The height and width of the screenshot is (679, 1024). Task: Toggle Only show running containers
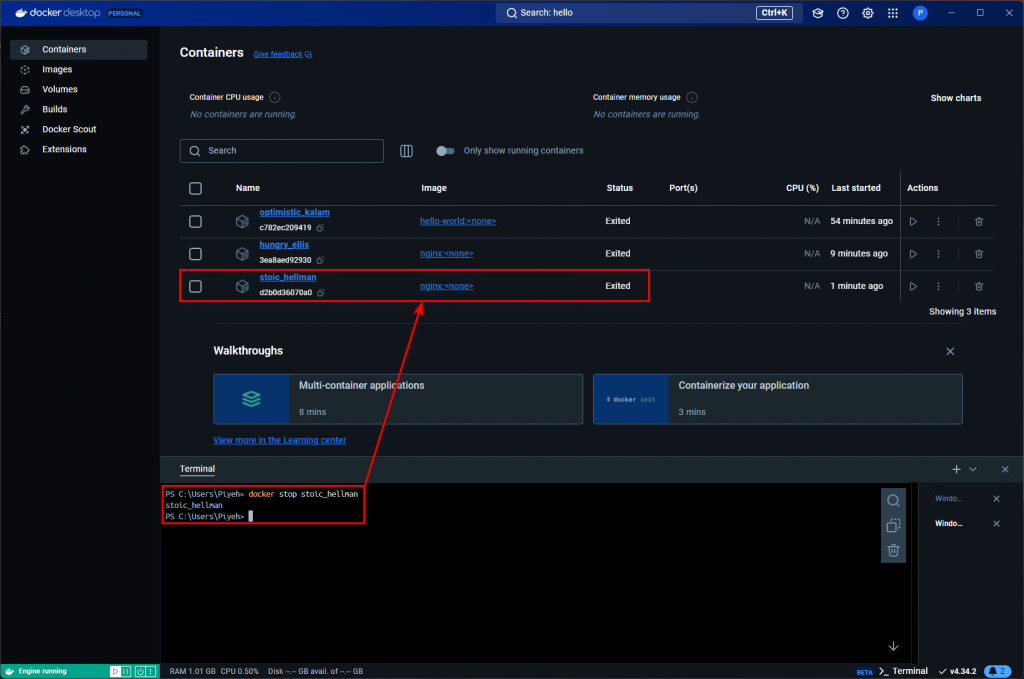click(445, 151)
